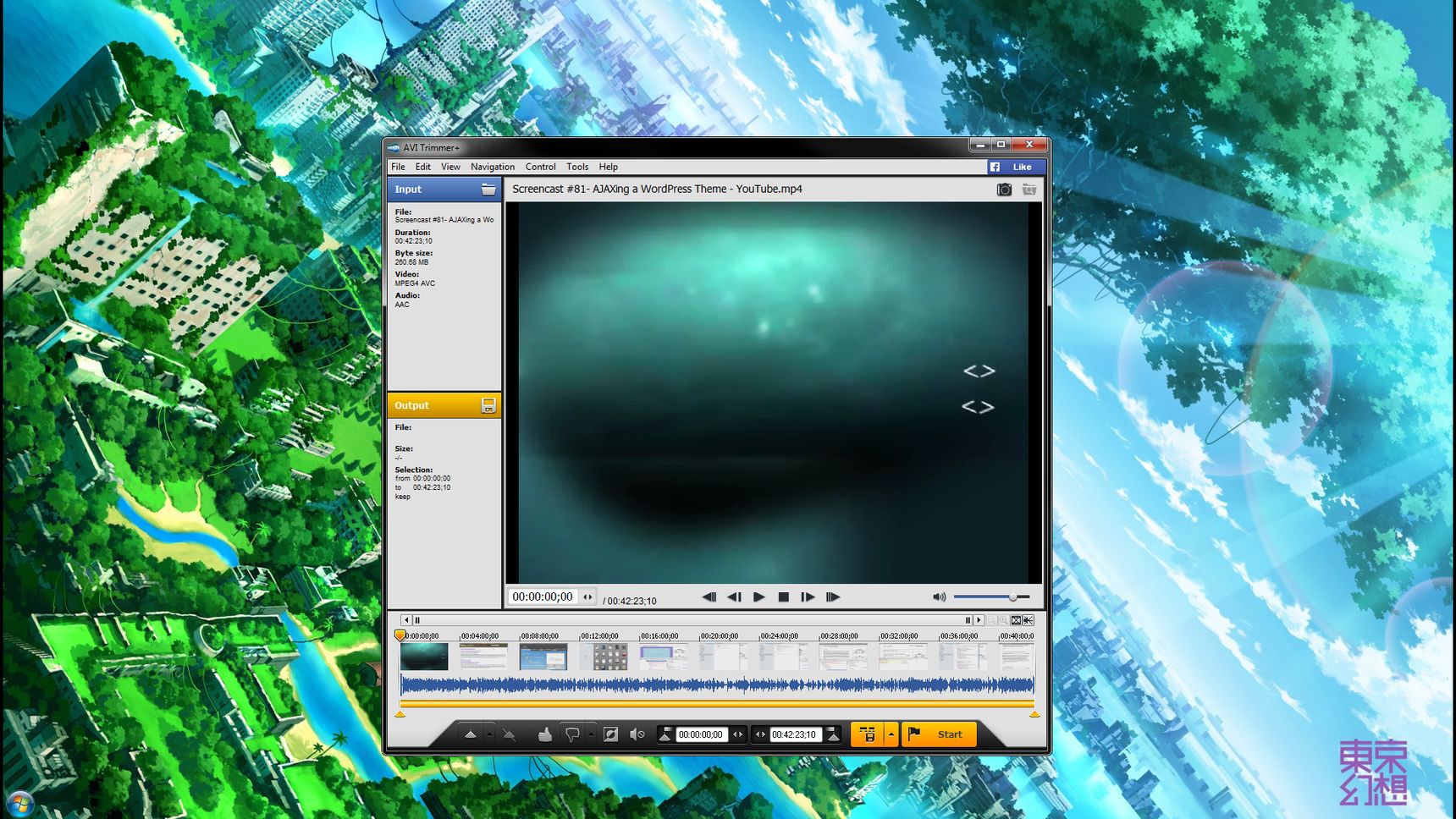The height and width of the screenshot is (819, 1456).
Task: Click the Start button
Action: coord(940,734)
